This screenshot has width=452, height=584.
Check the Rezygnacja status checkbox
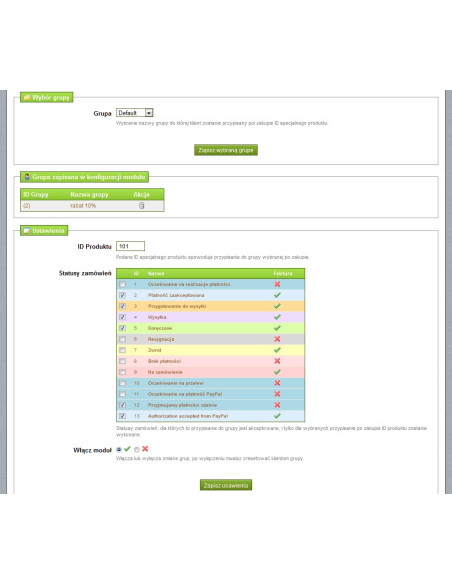[122, 339]
